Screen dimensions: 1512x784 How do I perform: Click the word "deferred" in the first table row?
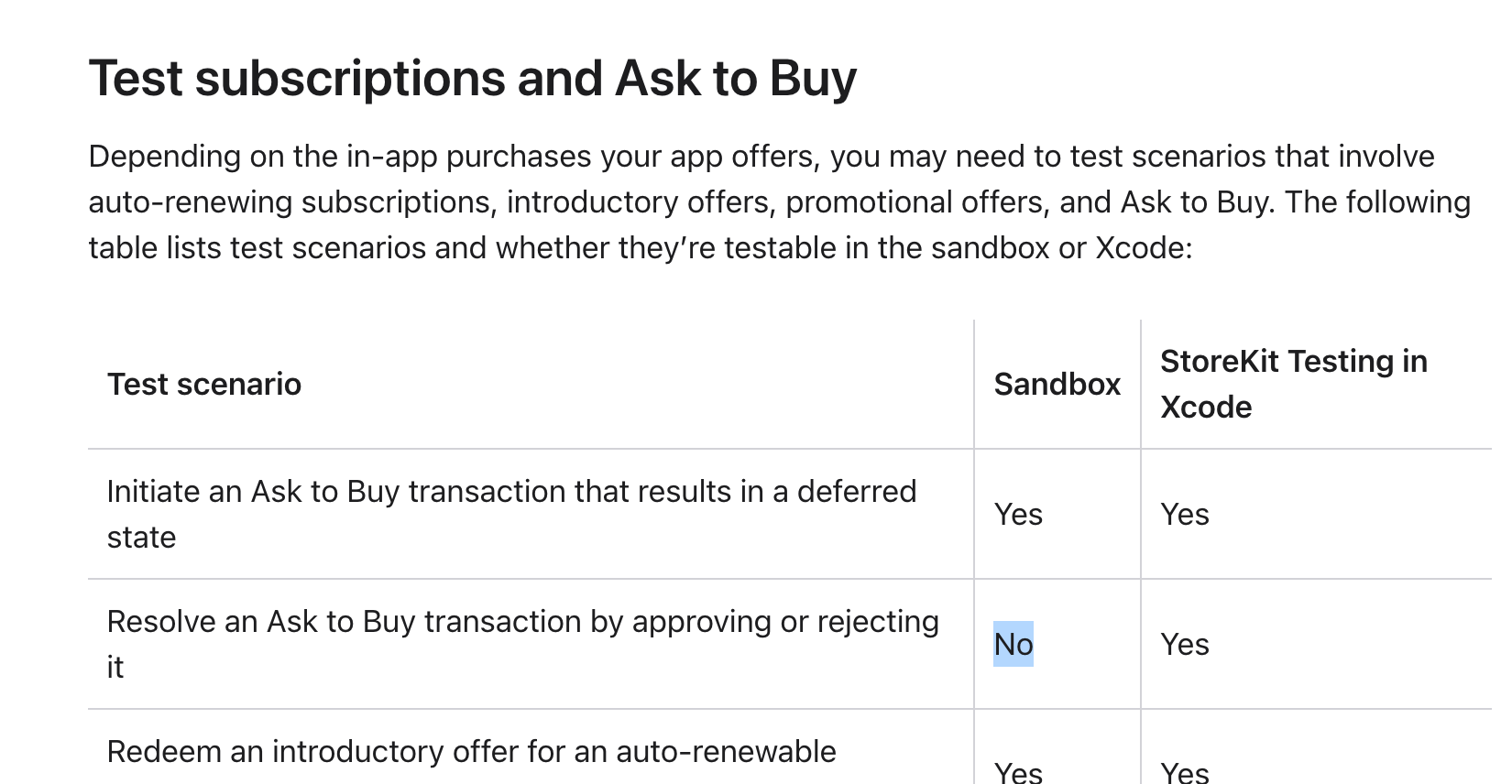(856, 492)
